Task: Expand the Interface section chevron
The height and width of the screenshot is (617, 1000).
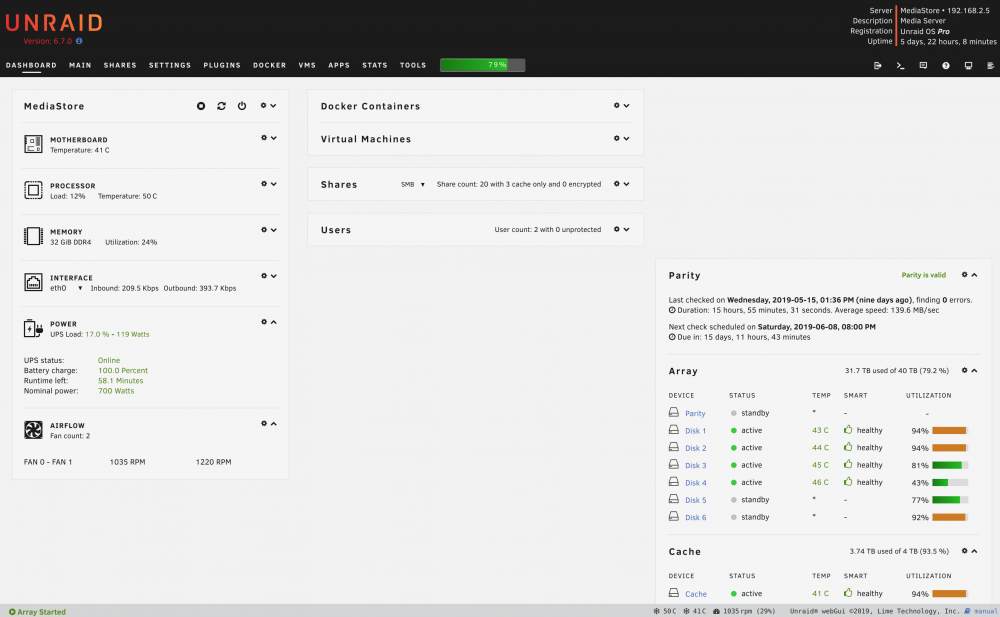Action: coord(274,276)
